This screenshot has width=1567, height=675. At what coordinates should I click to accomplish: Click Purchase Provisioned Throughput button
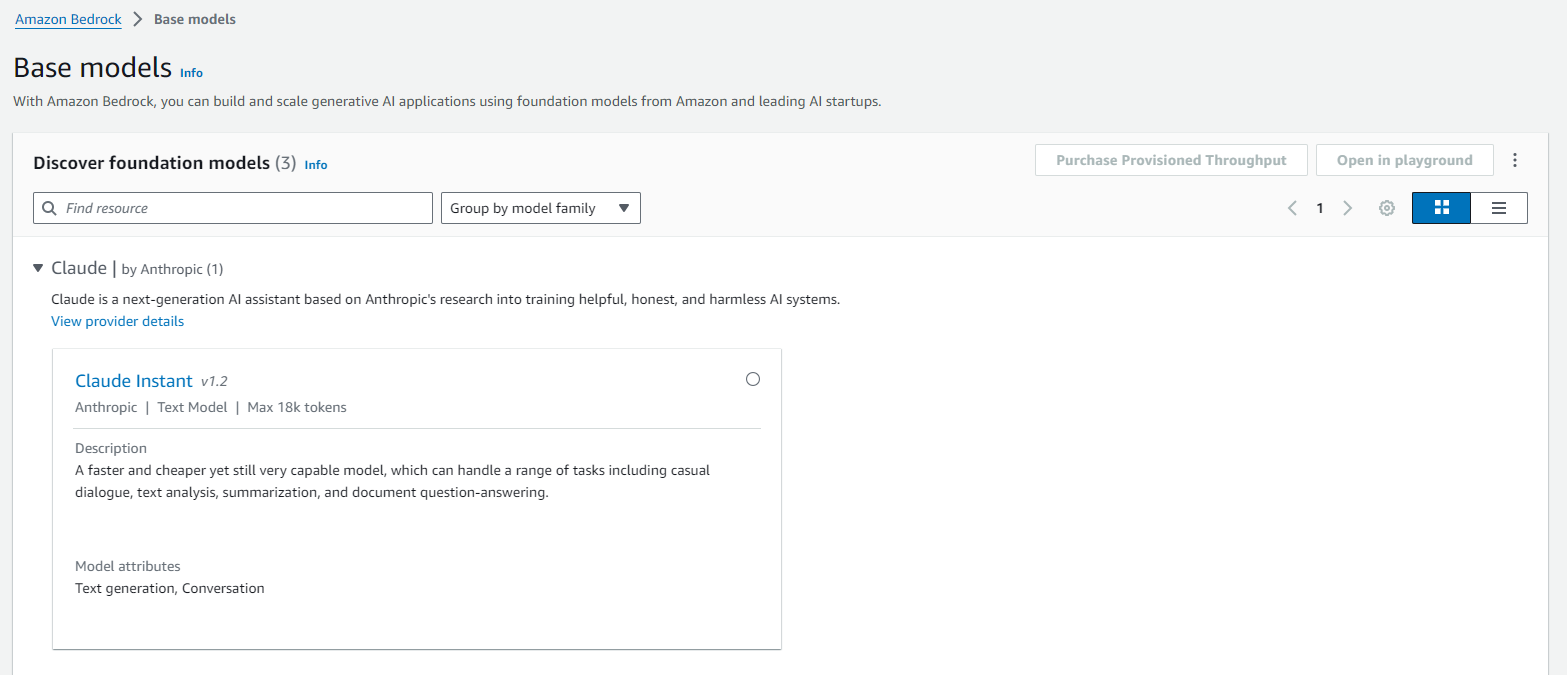click(x=1171, y=160)
